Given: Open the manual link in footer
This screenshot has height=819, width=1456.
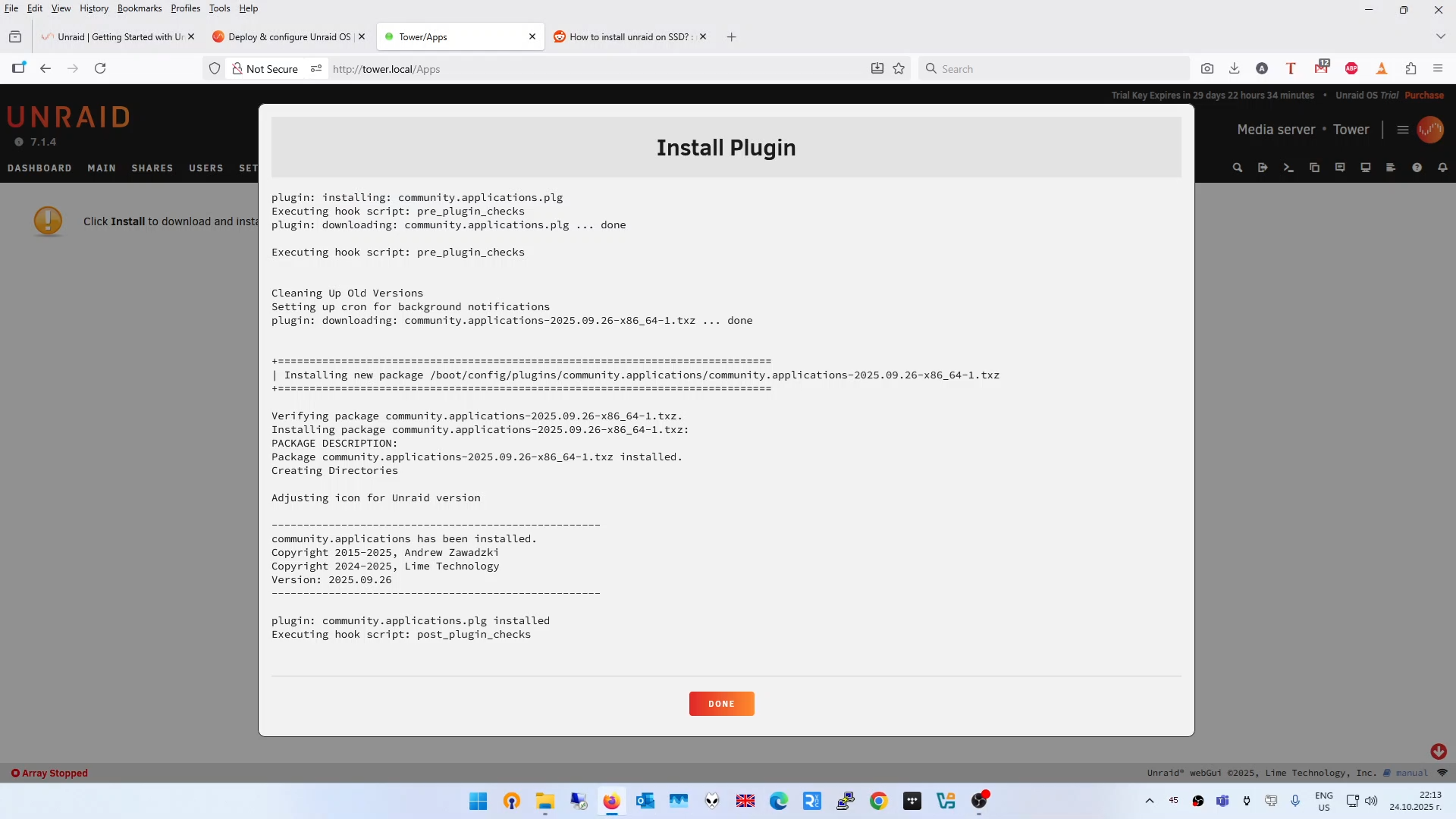Looking at the screenshot, I should (1411, 773).
